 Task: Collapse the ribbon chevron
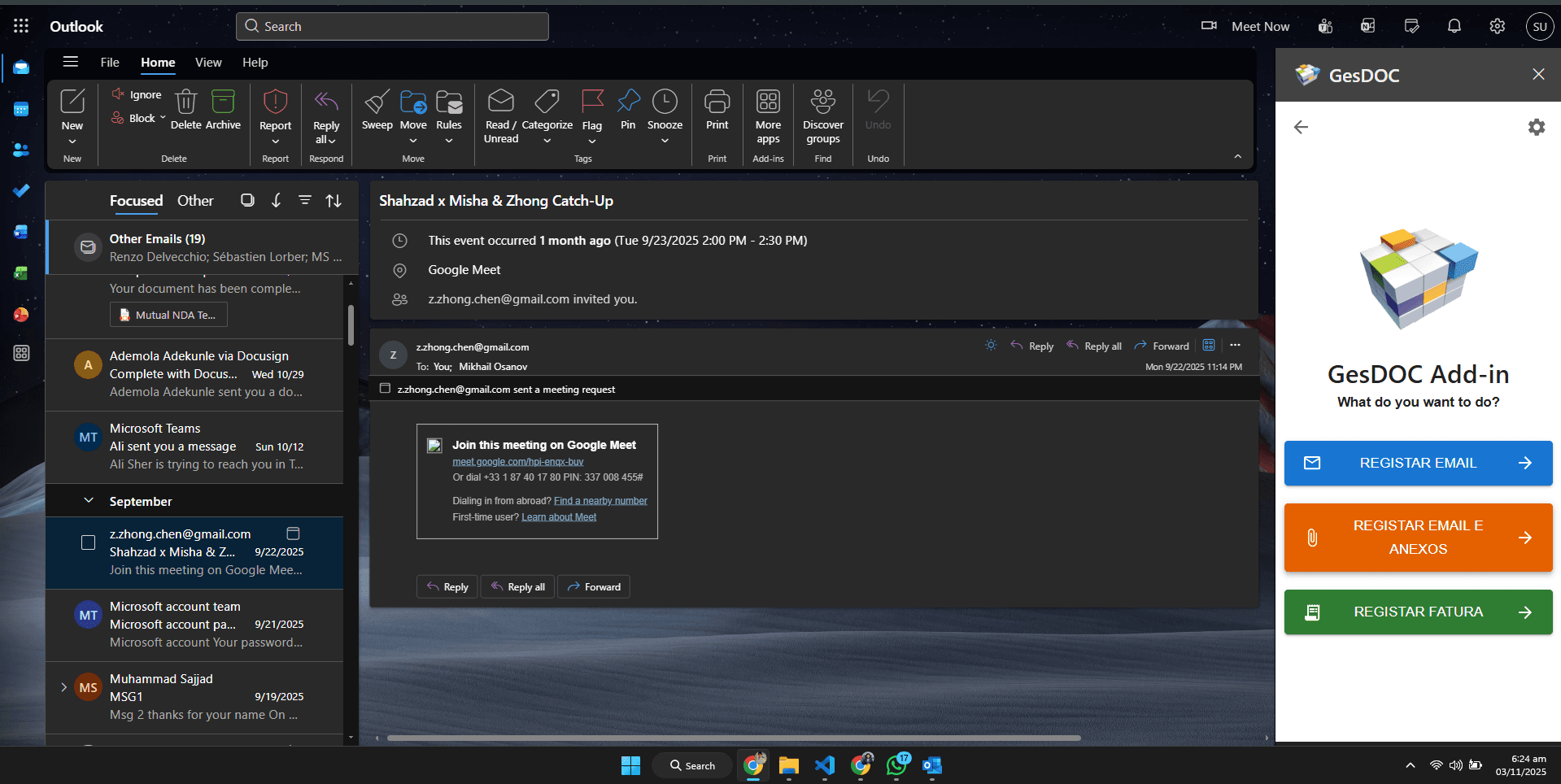pyautogui.click(x=1237, y=157)
